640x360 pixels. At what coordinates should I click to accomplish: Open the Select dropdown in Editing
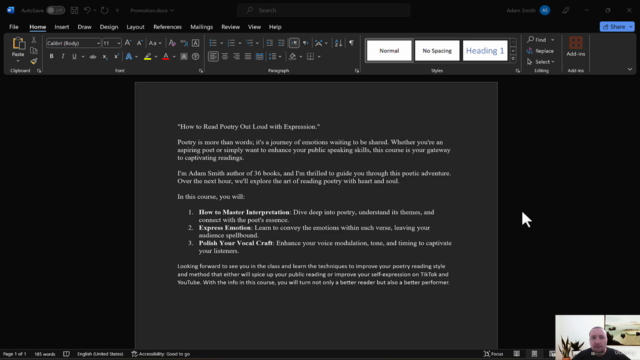pos(540,62)
